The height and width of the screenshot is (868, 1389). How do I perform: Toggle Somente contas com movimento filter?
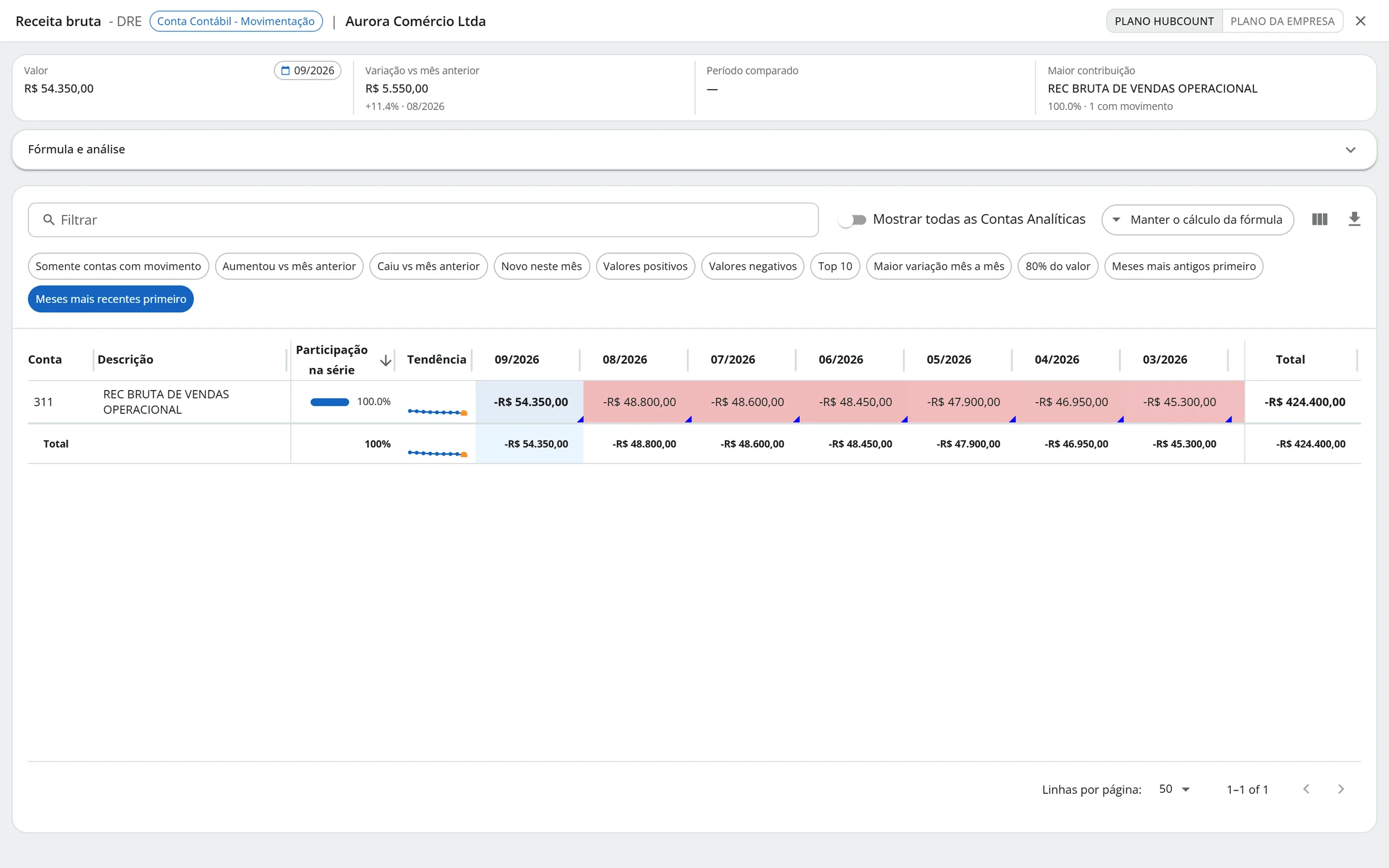pyautogui.click(x=118, y=266)
